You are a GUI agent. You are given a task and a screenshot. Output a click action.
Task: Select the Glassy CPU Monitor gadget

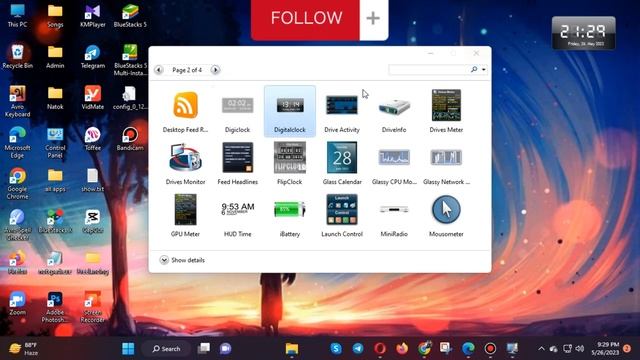pos(394,163)
